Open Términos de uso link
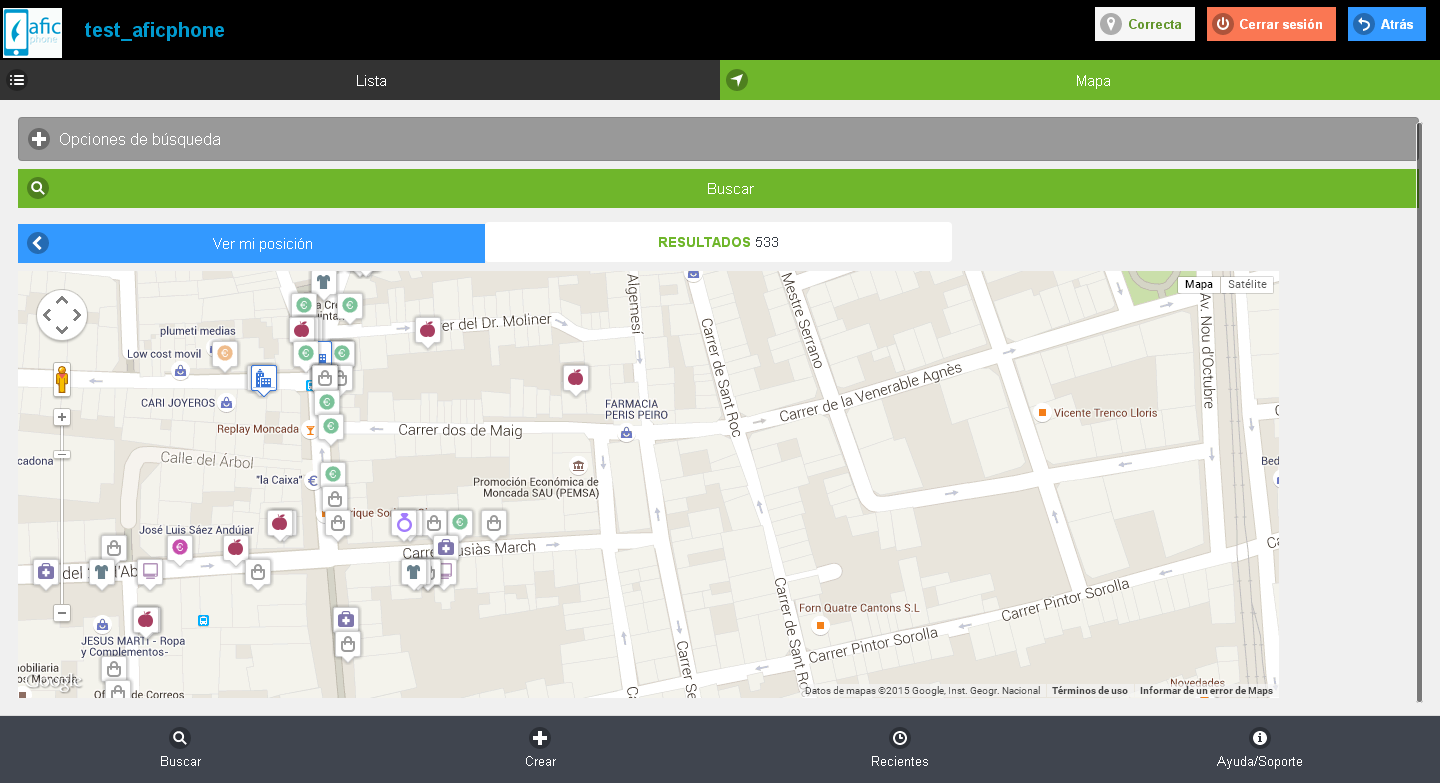1440x783 pixels. pyautogui.click(x=1089, y=691)
